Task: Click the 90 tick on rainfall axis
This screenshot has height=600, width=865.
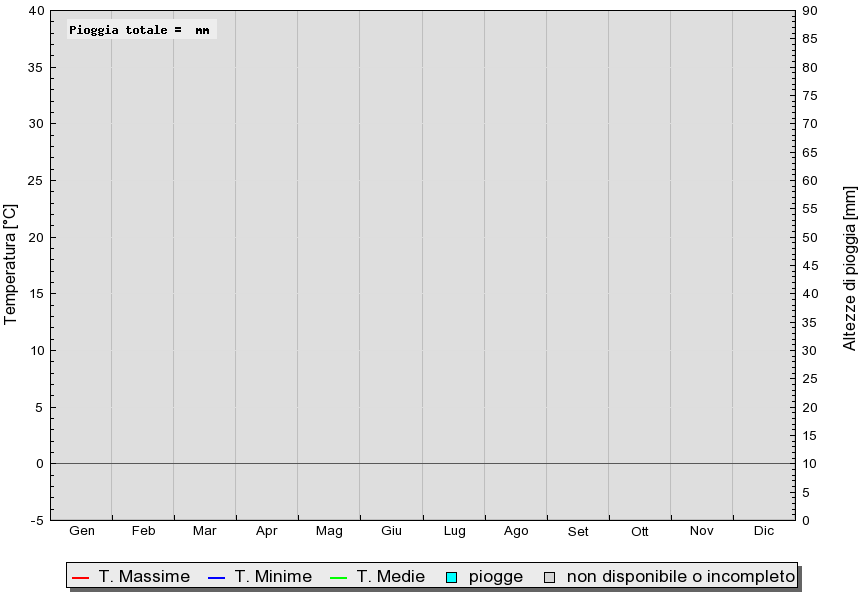Action: [810, 11]
